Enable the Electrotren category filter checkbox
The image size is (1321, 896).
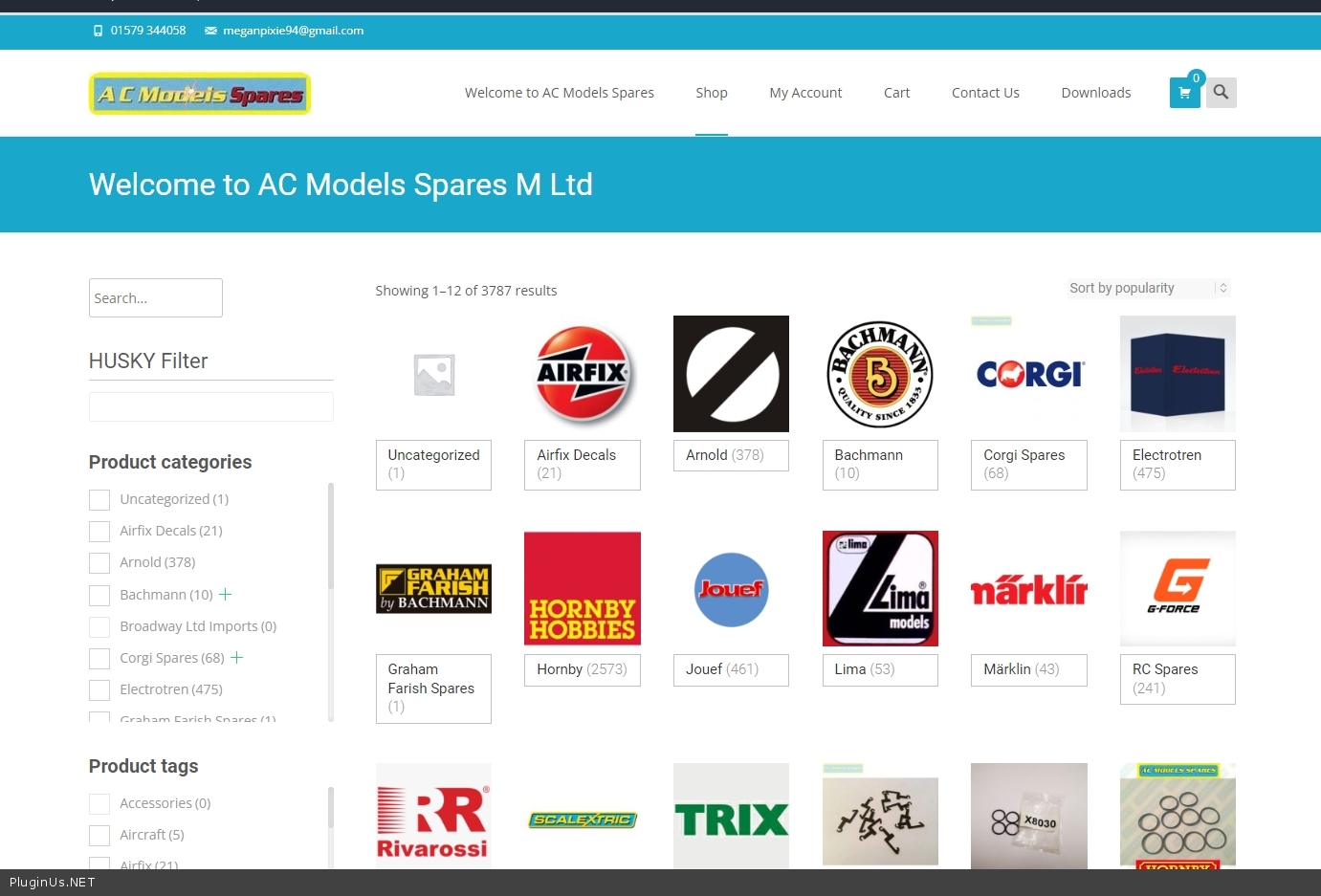(x=99, y=690)
